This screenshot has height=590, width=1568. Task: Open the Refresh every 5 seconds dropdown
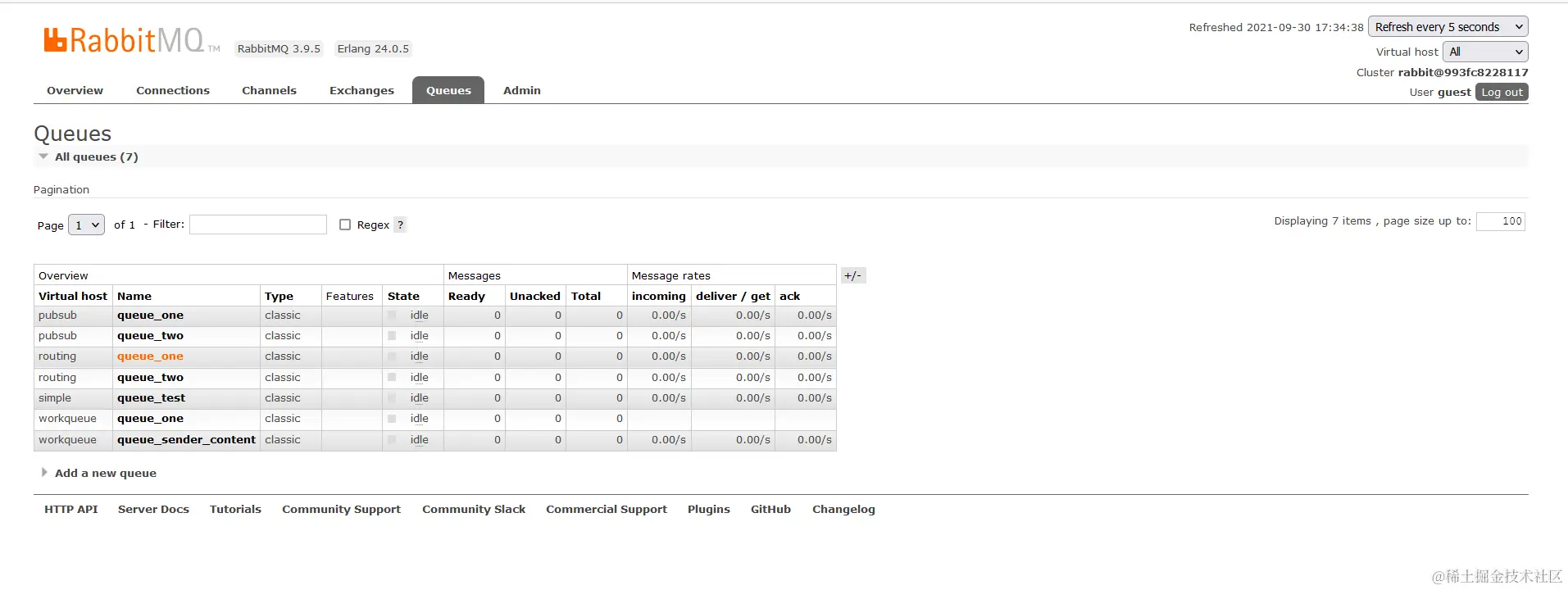[x=1448, y=27]
